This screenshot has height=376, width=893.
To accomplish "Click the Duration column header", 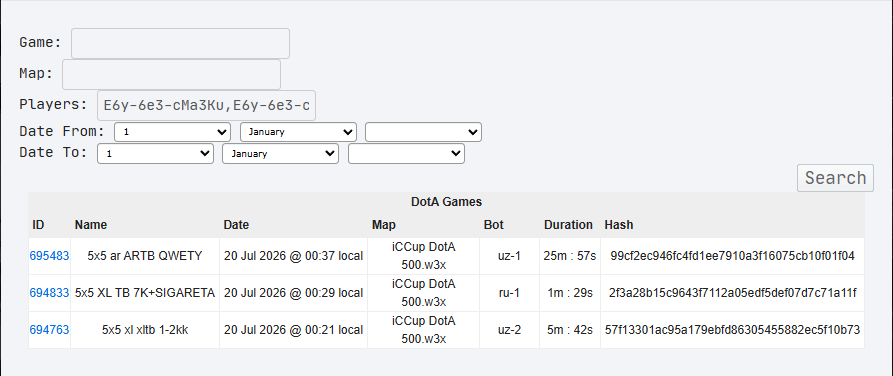I will (x=568, y=225).
